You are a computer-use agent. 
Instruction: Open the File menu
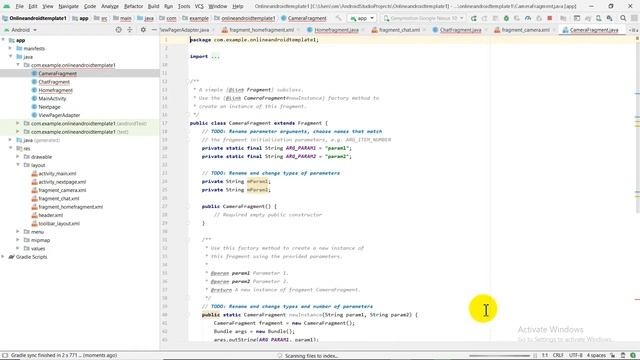pyautogui.click(x=19, y=6)
